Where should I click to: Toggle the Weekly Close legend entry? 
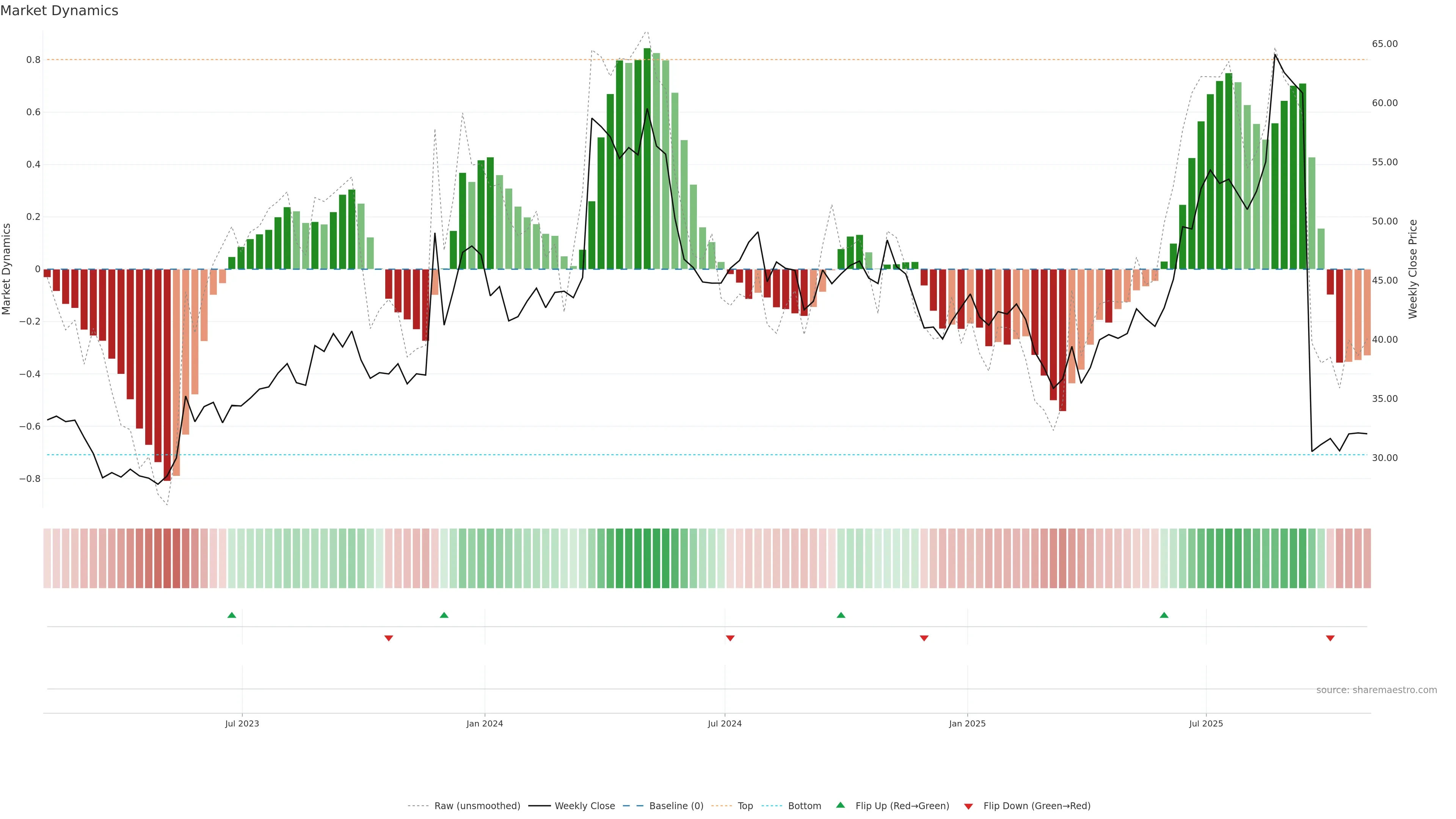[584, 806]
